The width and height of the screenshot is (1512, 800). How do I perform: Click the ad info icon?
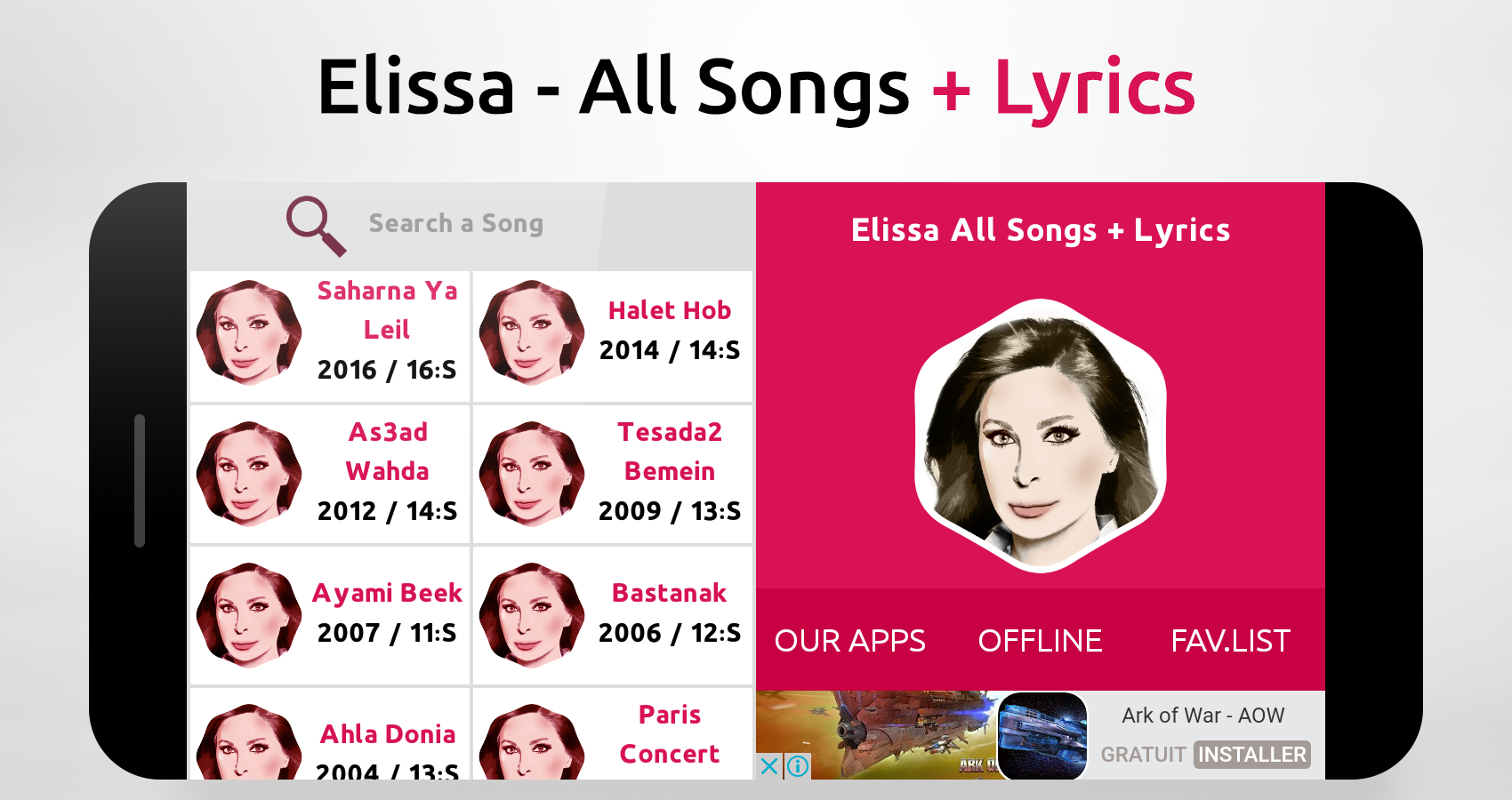tap(798, 766)
